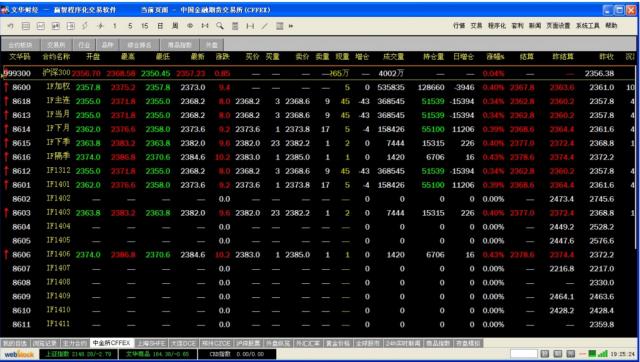Select the 沪深300 index row
The width and height of the screenshot is (640, 362).
318,73
